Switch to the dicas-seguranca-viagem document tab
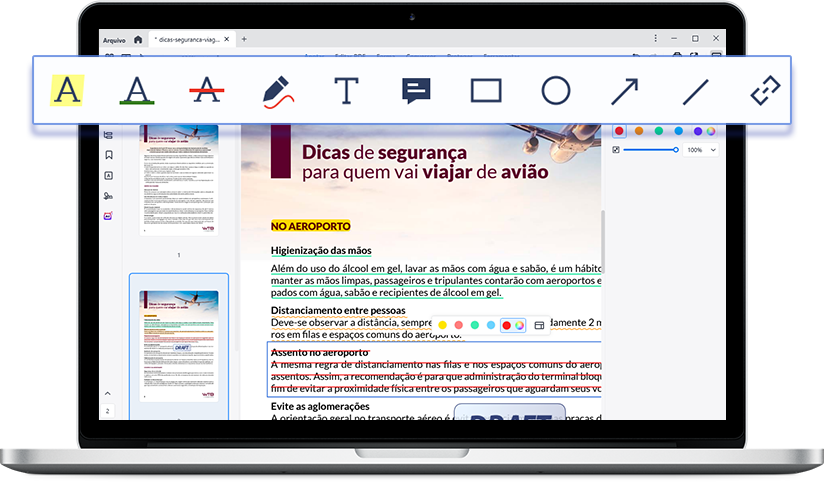The image size is (824, 482). (192, 40)
